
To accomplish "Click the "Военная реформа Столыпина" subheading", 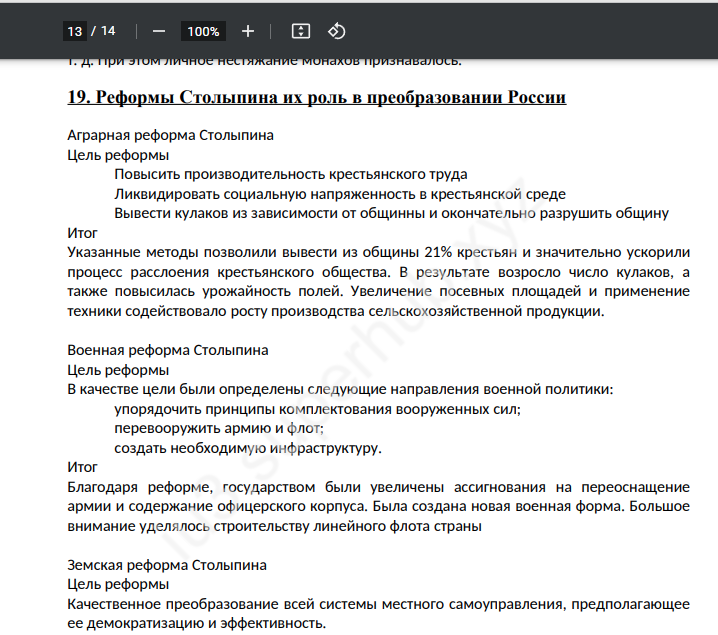I will coord(167,350).
